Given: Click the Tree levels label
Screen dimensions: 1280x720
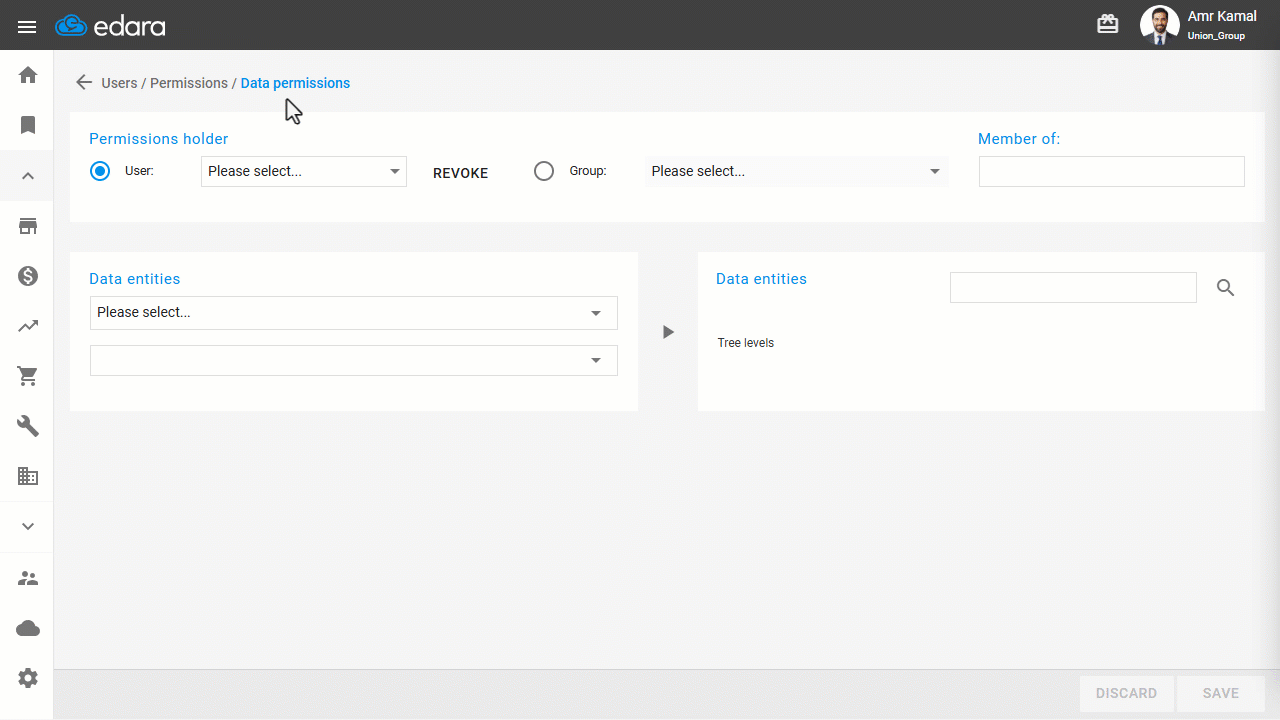Looking at the screenshot, I should (746, 343).
